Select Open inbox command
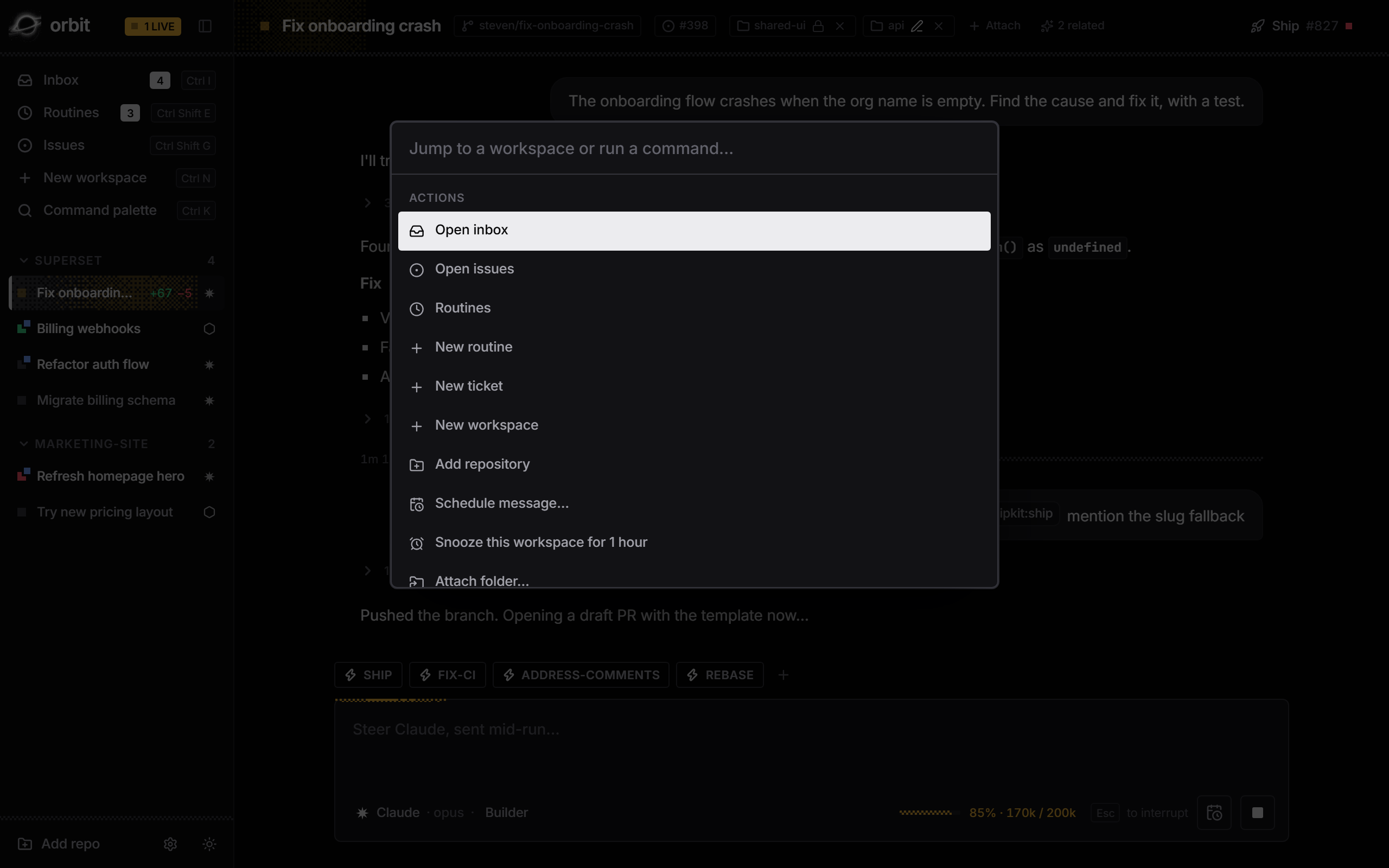 (x=694, y=231)
